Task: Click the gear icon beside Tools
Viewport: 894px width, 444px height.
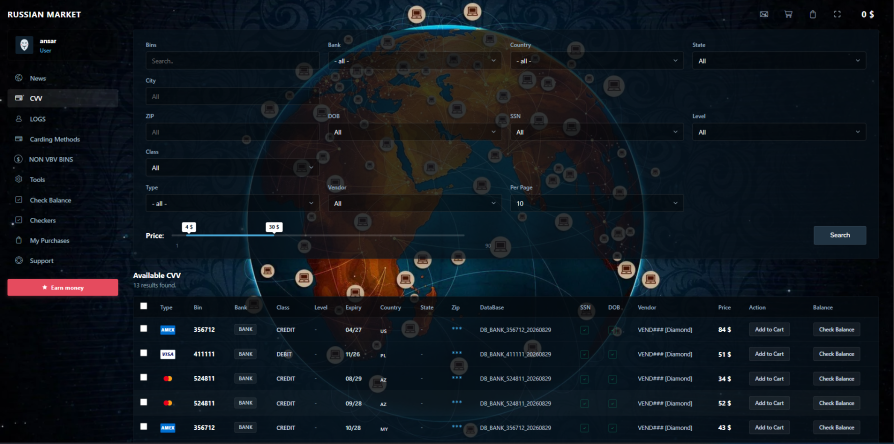Action: point(19,180)
